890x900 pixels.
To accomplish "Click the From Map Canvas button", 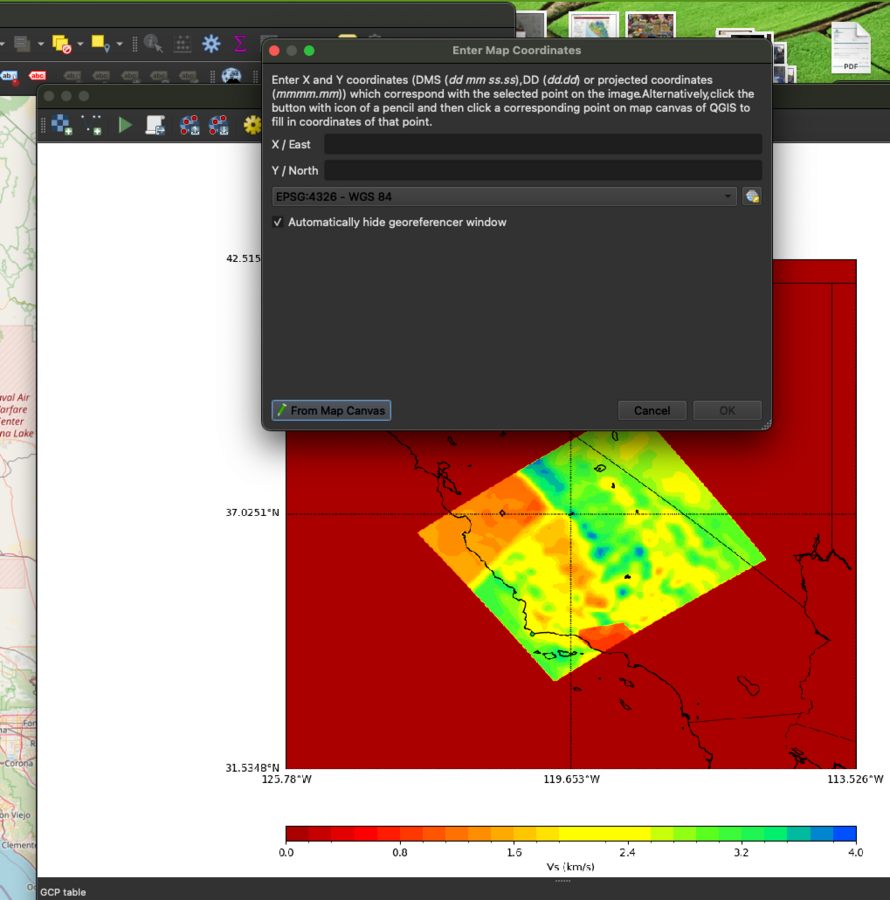I will (x=331, y=410).
